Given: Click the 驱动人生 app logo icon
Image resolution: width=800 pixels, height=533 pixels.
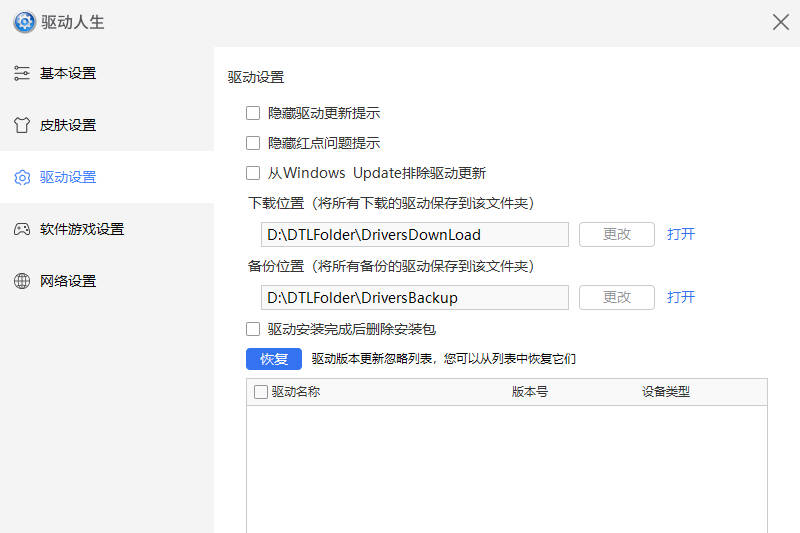Looking at the screenshot, I should (x=24, y=22).
